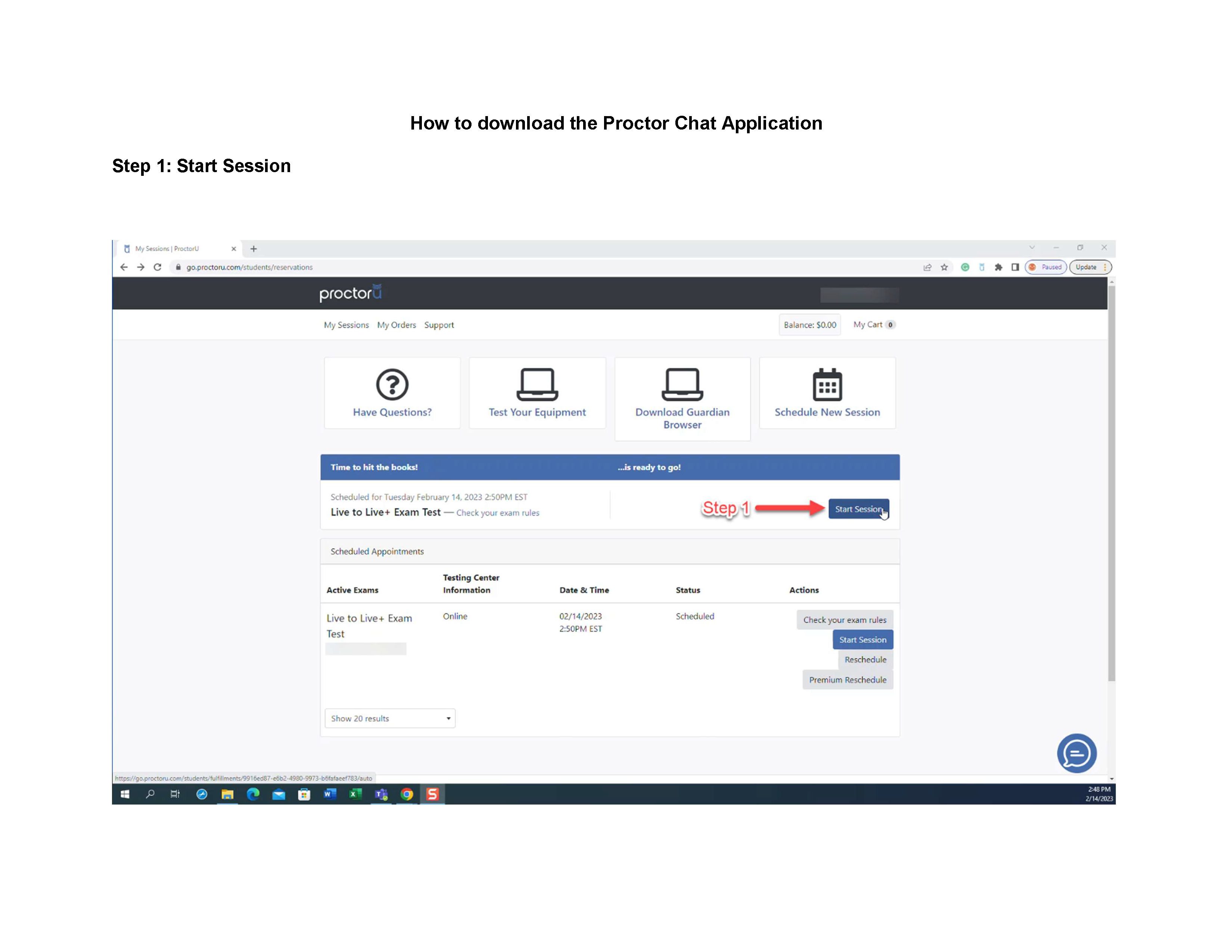The width and height of the screenshot is (1232, 952).
Task: Click the Have Questions? help icon
Action: click(392, 385)
